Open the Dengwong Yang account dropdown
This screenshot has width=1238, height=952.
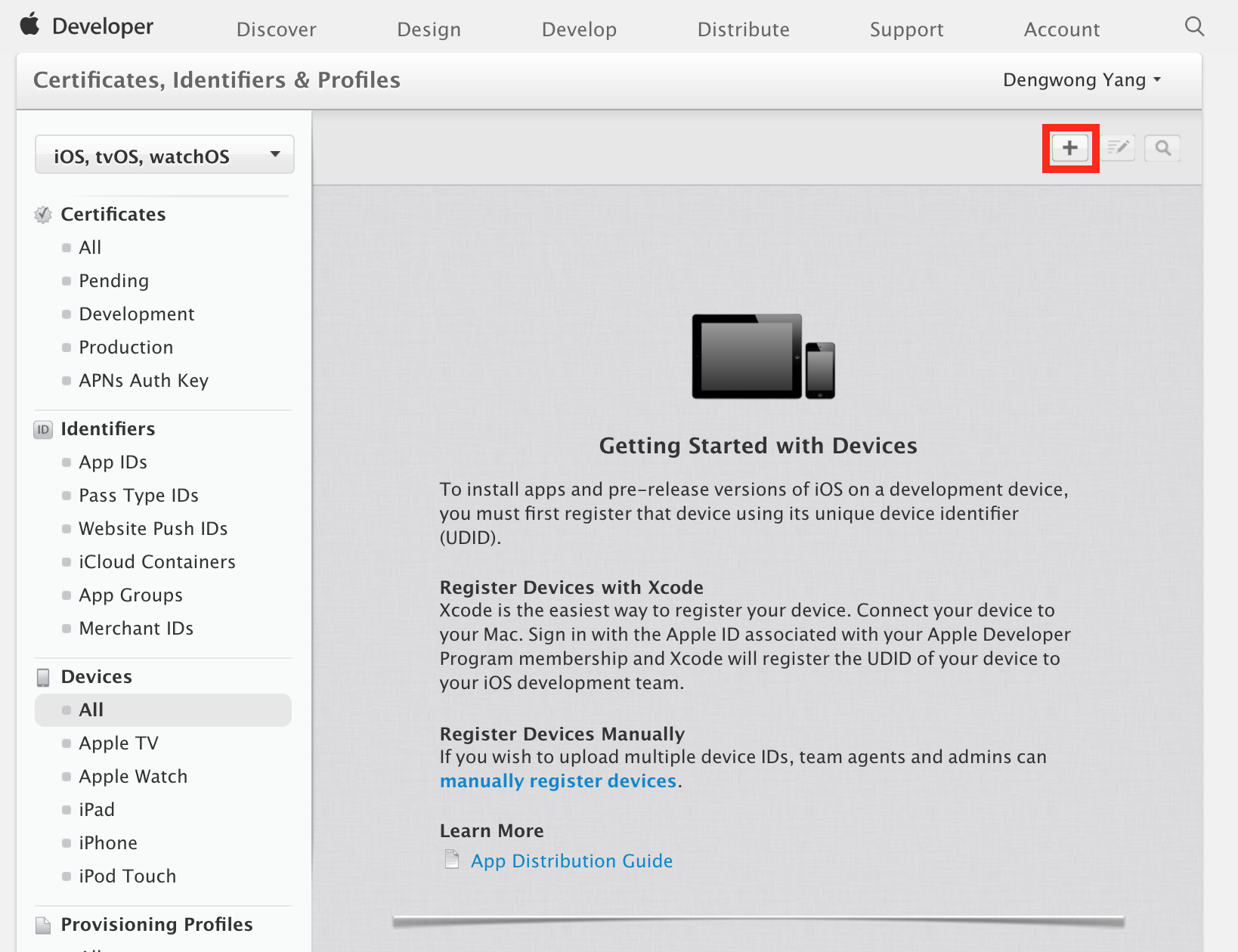click(1082, 80)
